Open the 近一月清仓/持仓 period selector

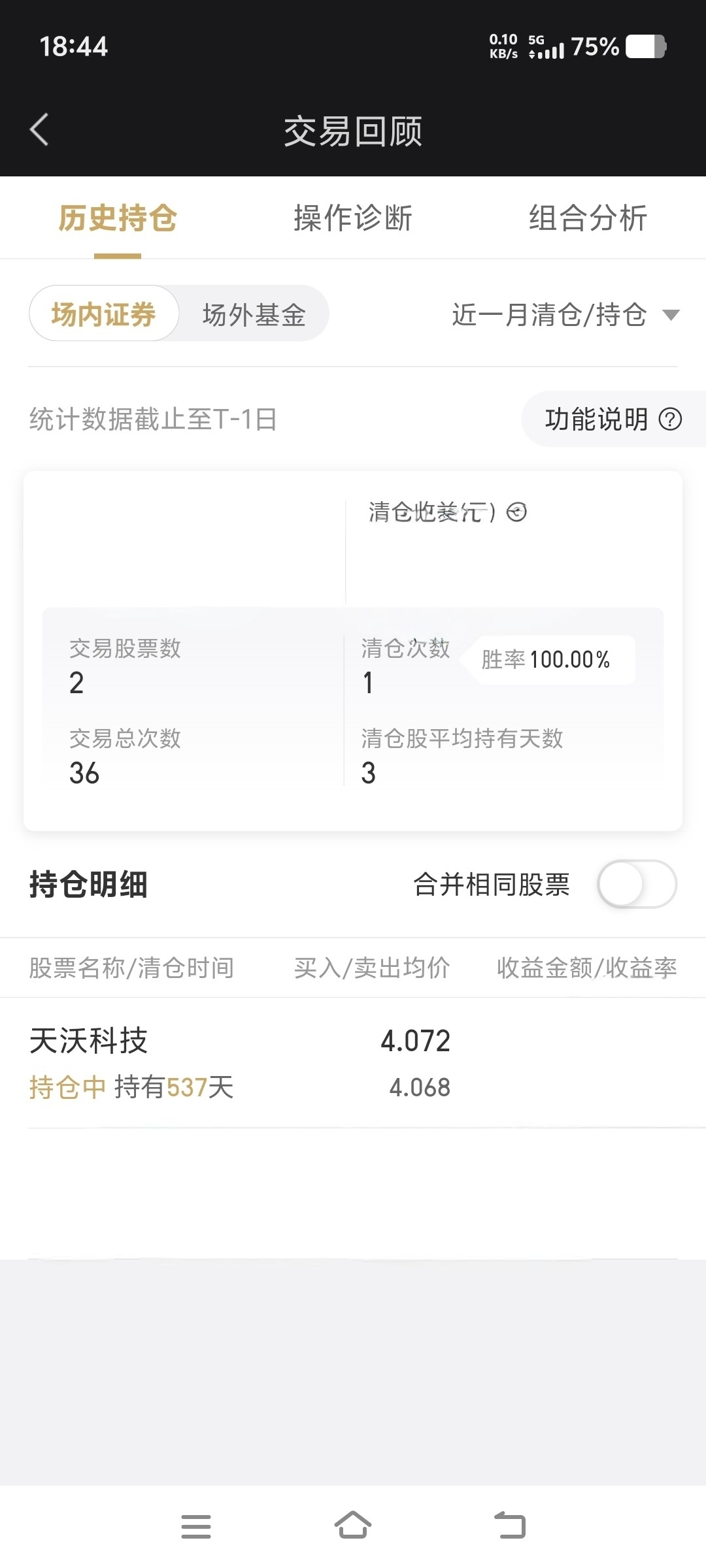(566, 315)
